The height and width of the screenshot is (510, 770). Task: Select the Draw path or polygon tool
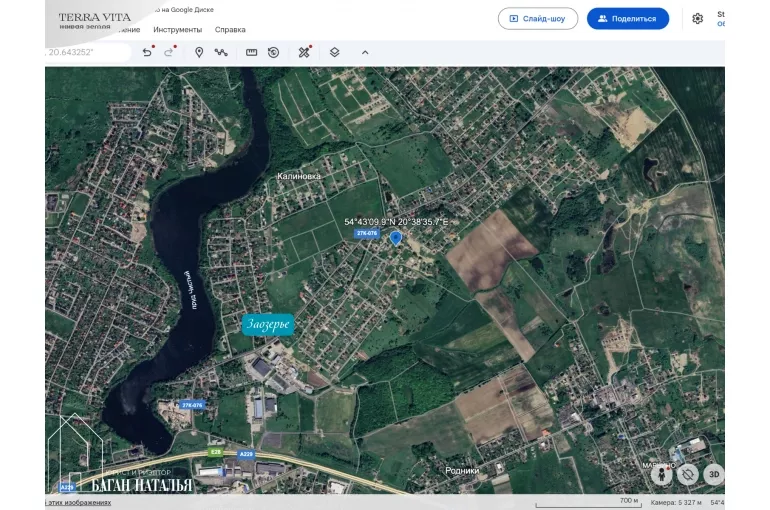[x=221, y=52]
